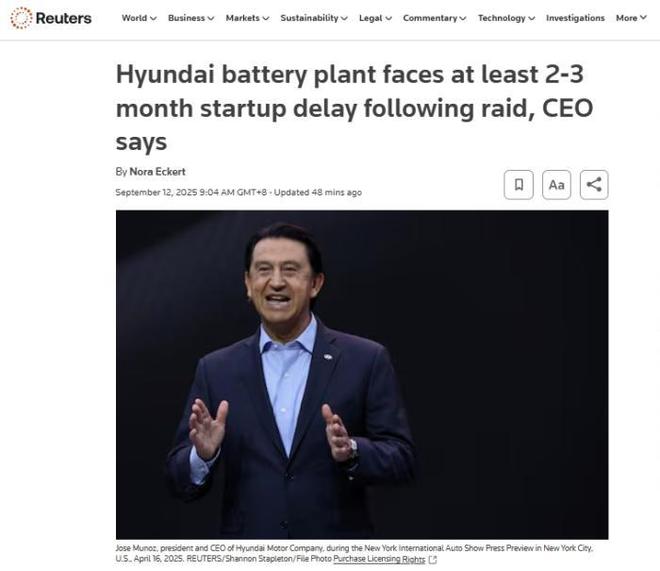This screenshot has height=571, width=660.
Task: Click the external link icon beside Licensing Rights
Action: [433, 560]
